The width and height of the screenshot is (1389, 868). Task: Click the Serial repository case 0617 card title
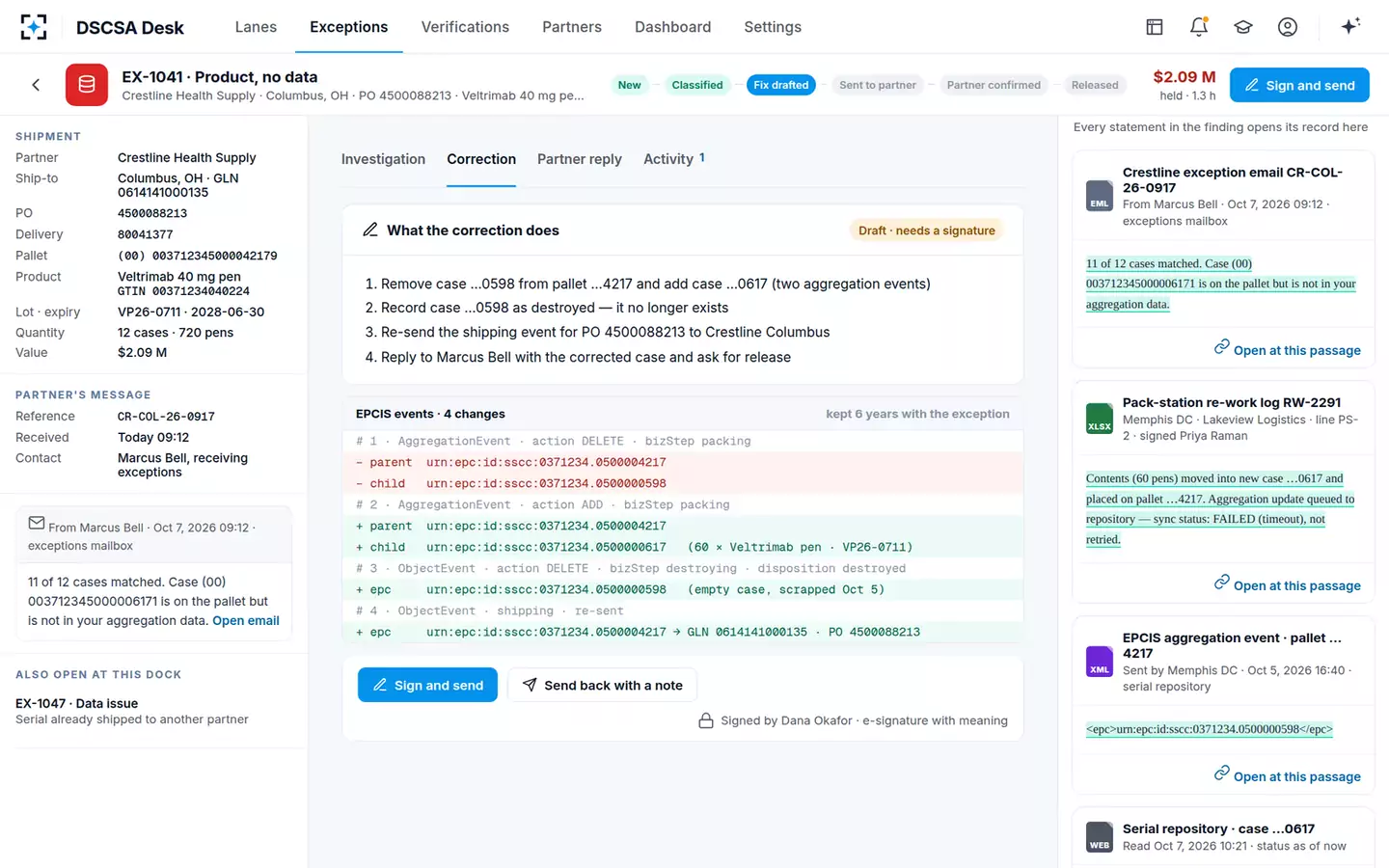click(1218, 828)
